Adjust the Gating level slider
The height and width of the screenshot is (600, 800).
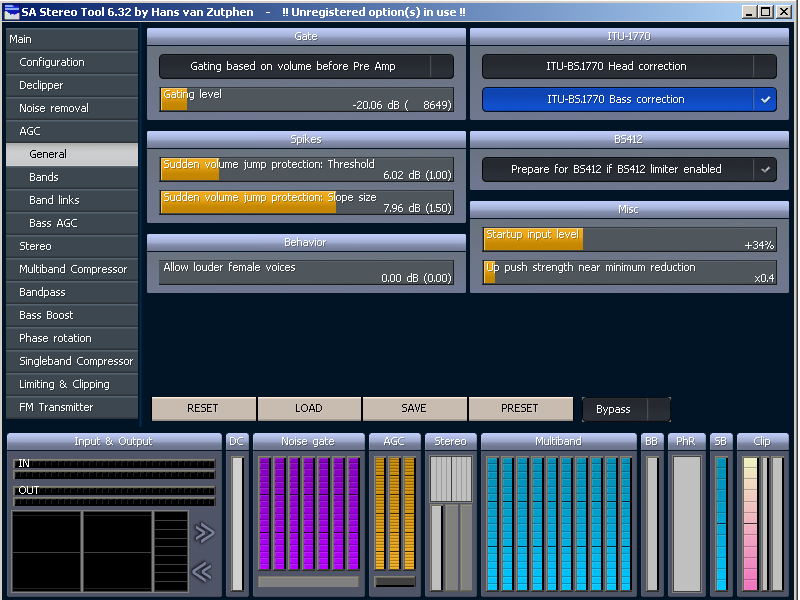click(x=306, y=99)
